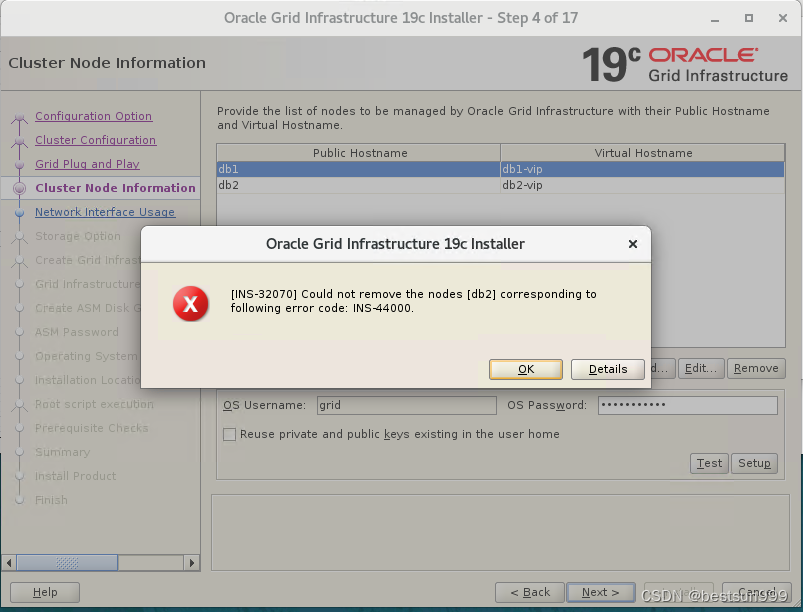Go to Cluster Configuration step
This screenshot has height=612, width=803.
click(95, 140)
